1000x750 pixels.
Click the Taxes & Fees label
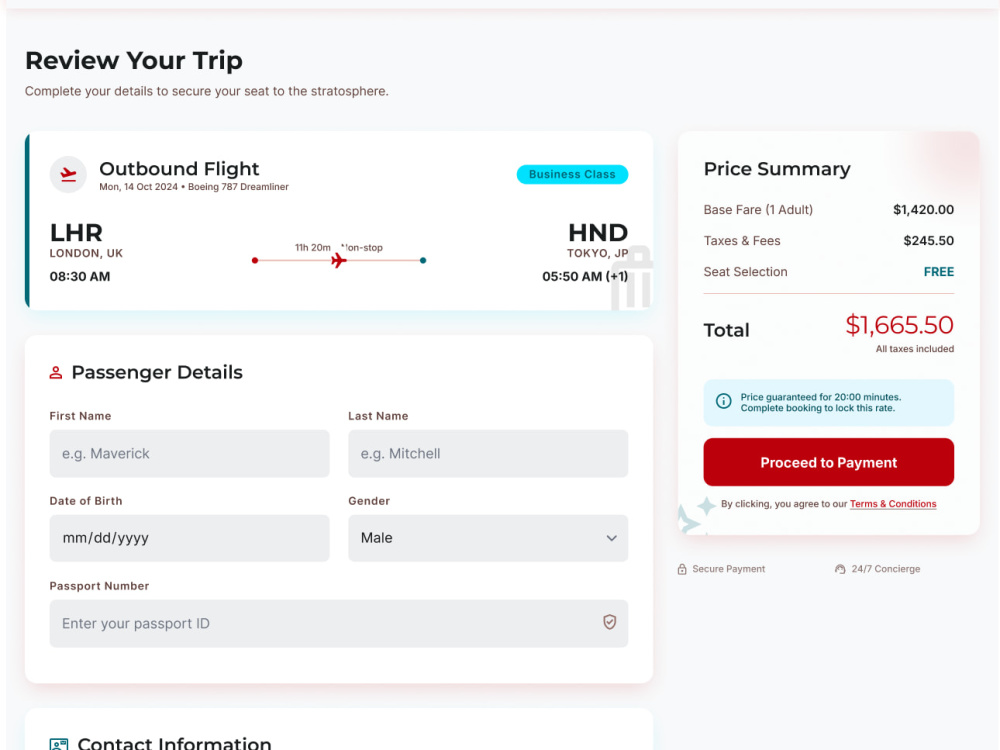pyautogui.click(x=742, y=241)
